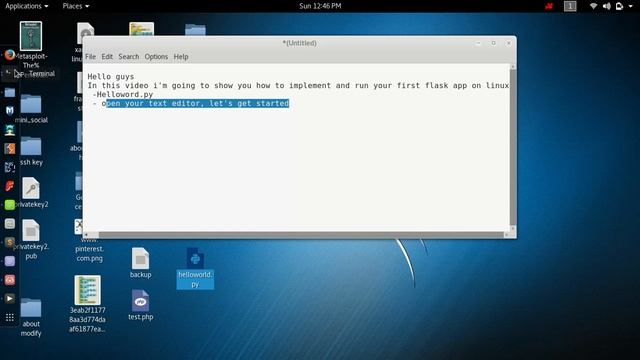The height and width of the screenshot is (360, 640).
Task: Select the about modify folder
Action: pos(31,318)
